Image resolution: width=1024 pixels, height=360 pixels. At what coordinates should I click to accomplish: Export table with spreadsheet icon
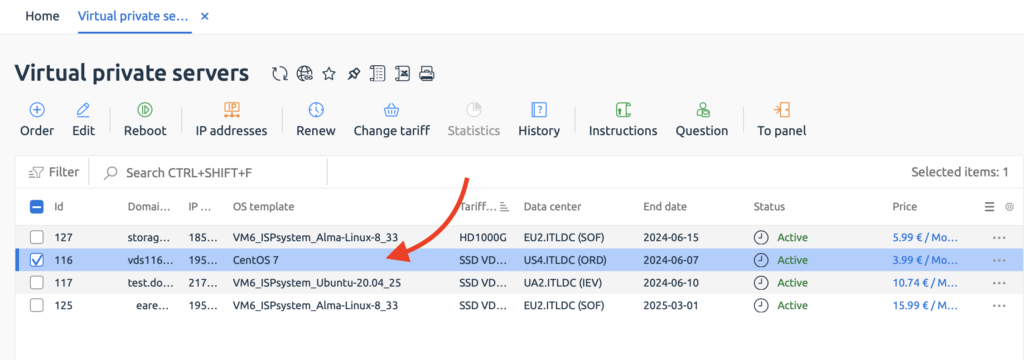click(402, 74)
